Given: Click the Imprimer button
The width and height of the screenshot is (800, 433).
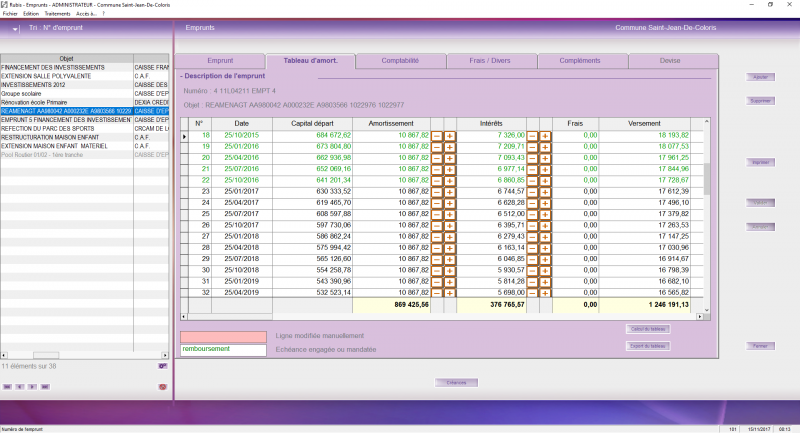Looking at the screenshot, I should point(760,162).
